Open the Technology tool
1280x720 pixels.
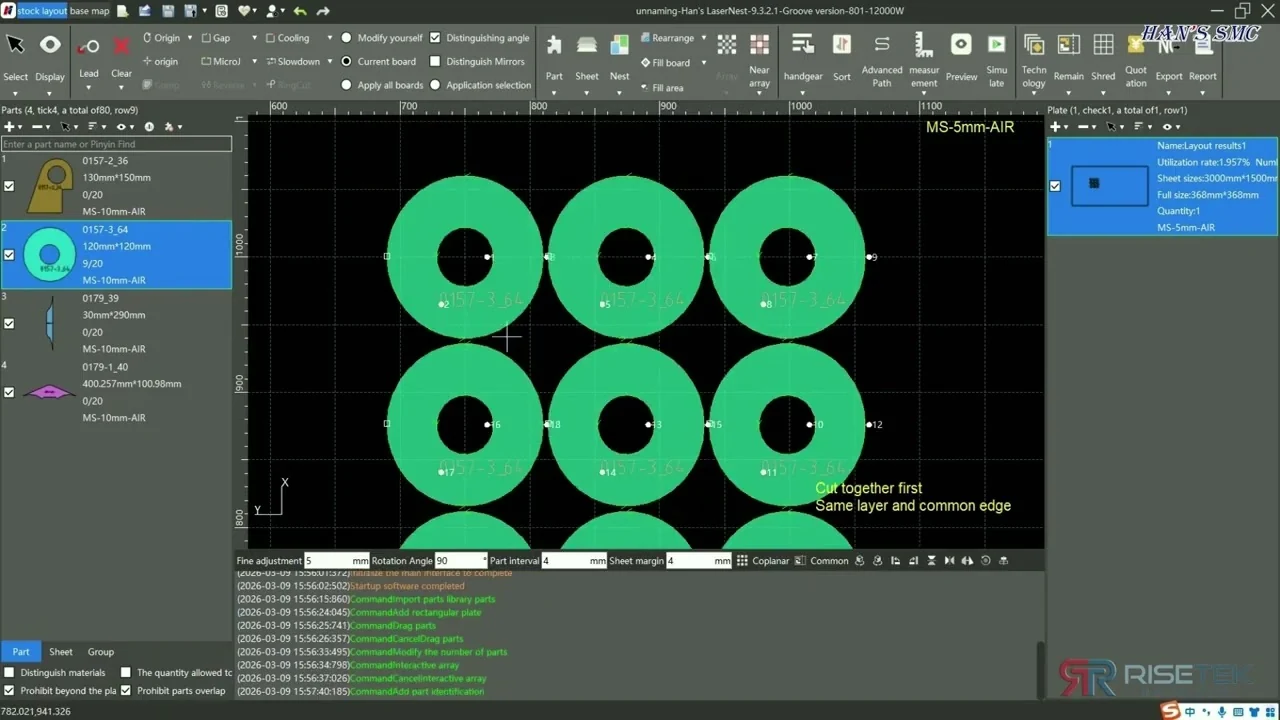[x=1034, y=45]
